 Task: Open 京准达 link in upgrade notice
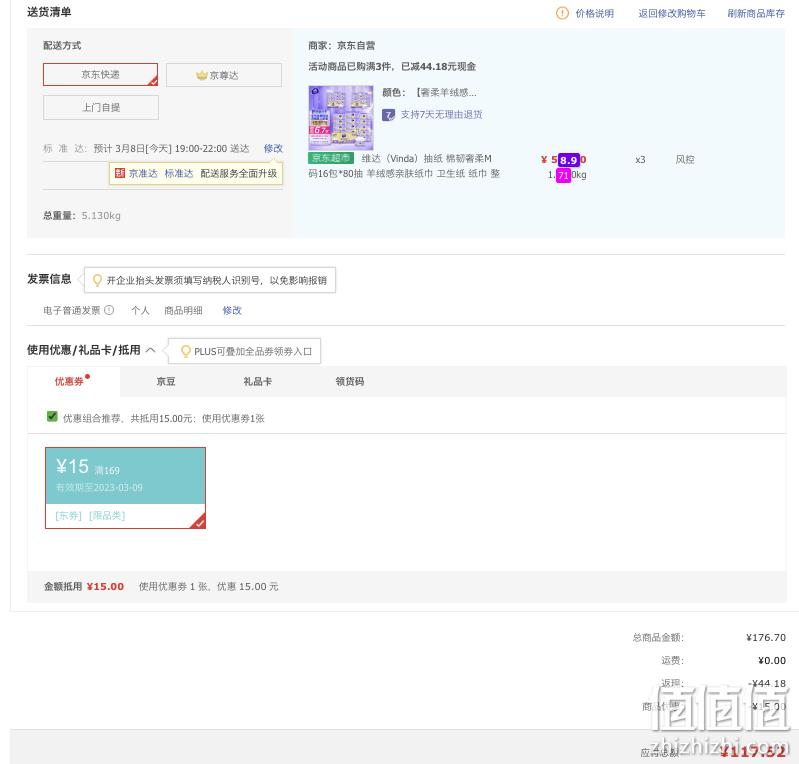(x=143, y=173)
